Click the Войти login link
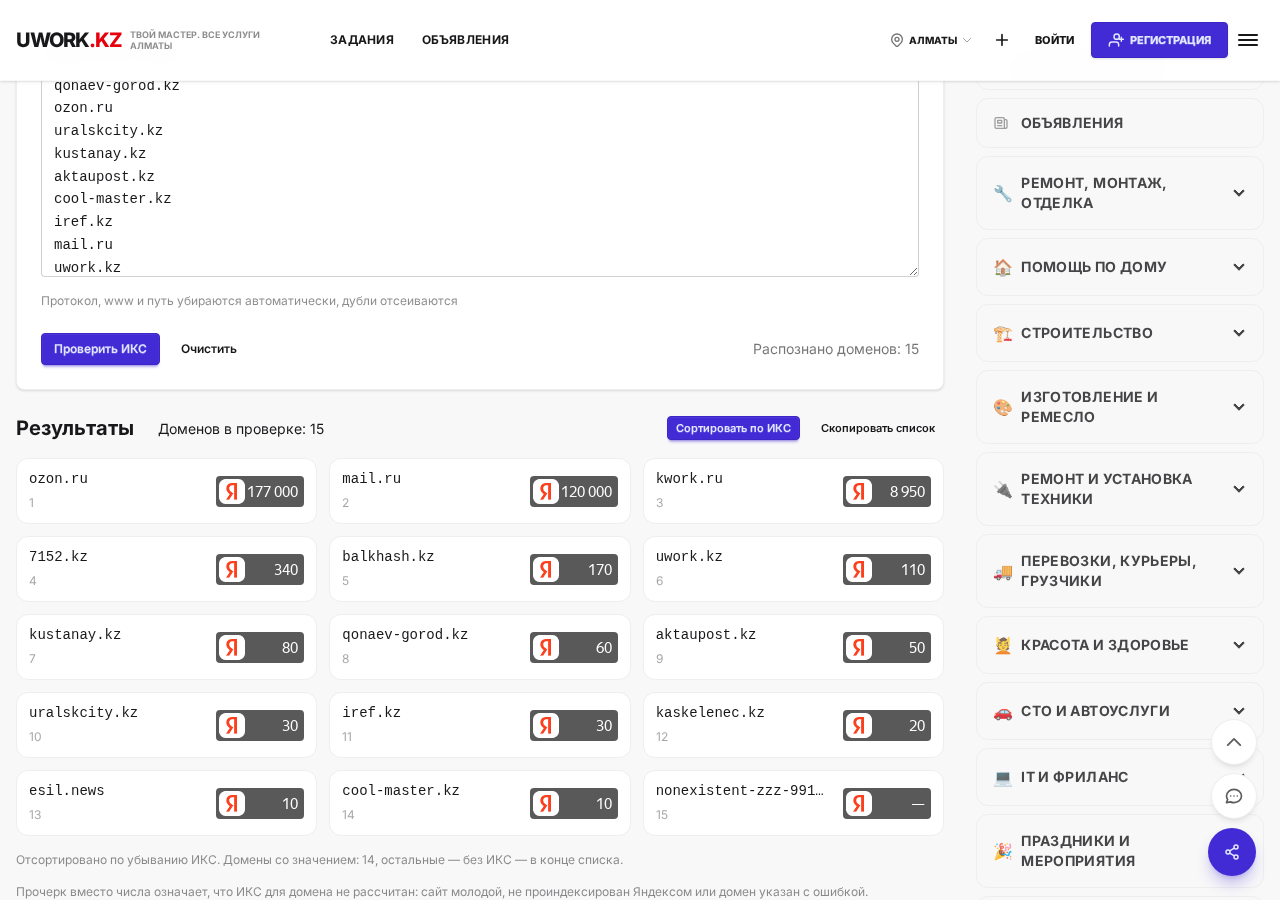 [1054, 40]
